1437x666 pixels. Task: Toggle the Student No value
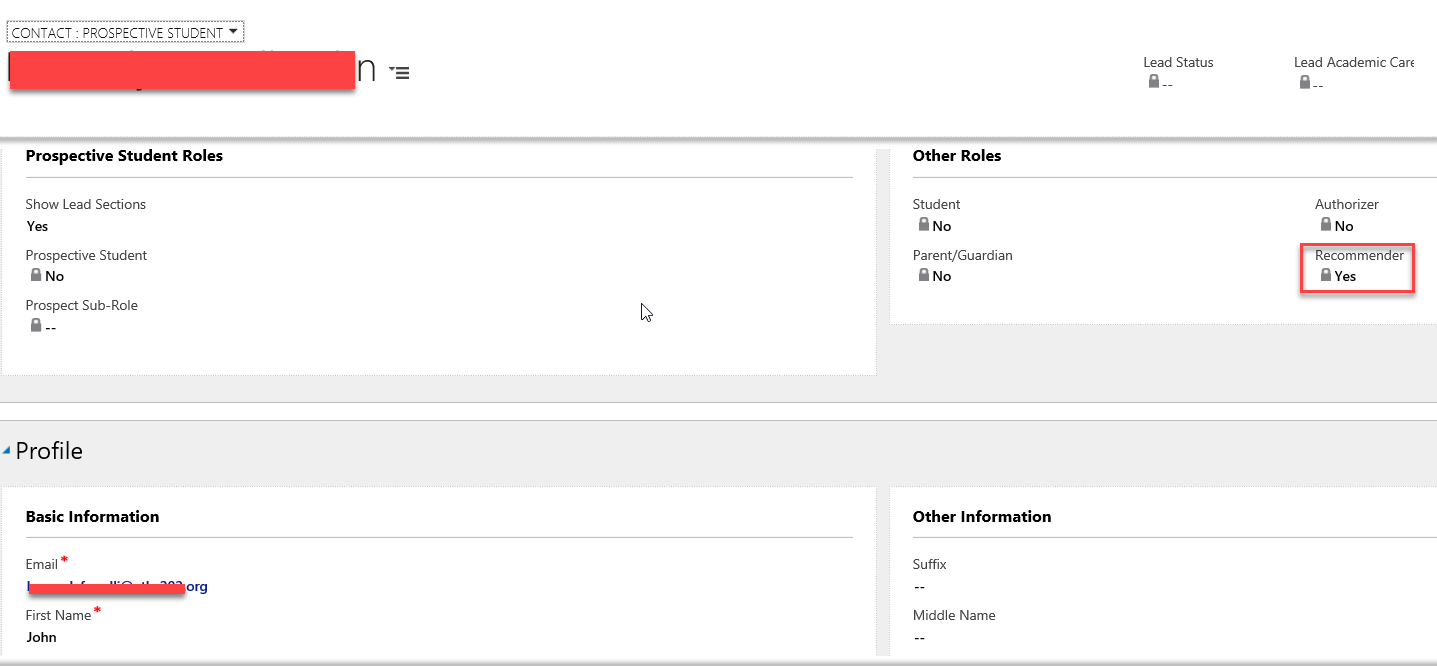click(941, 226)
